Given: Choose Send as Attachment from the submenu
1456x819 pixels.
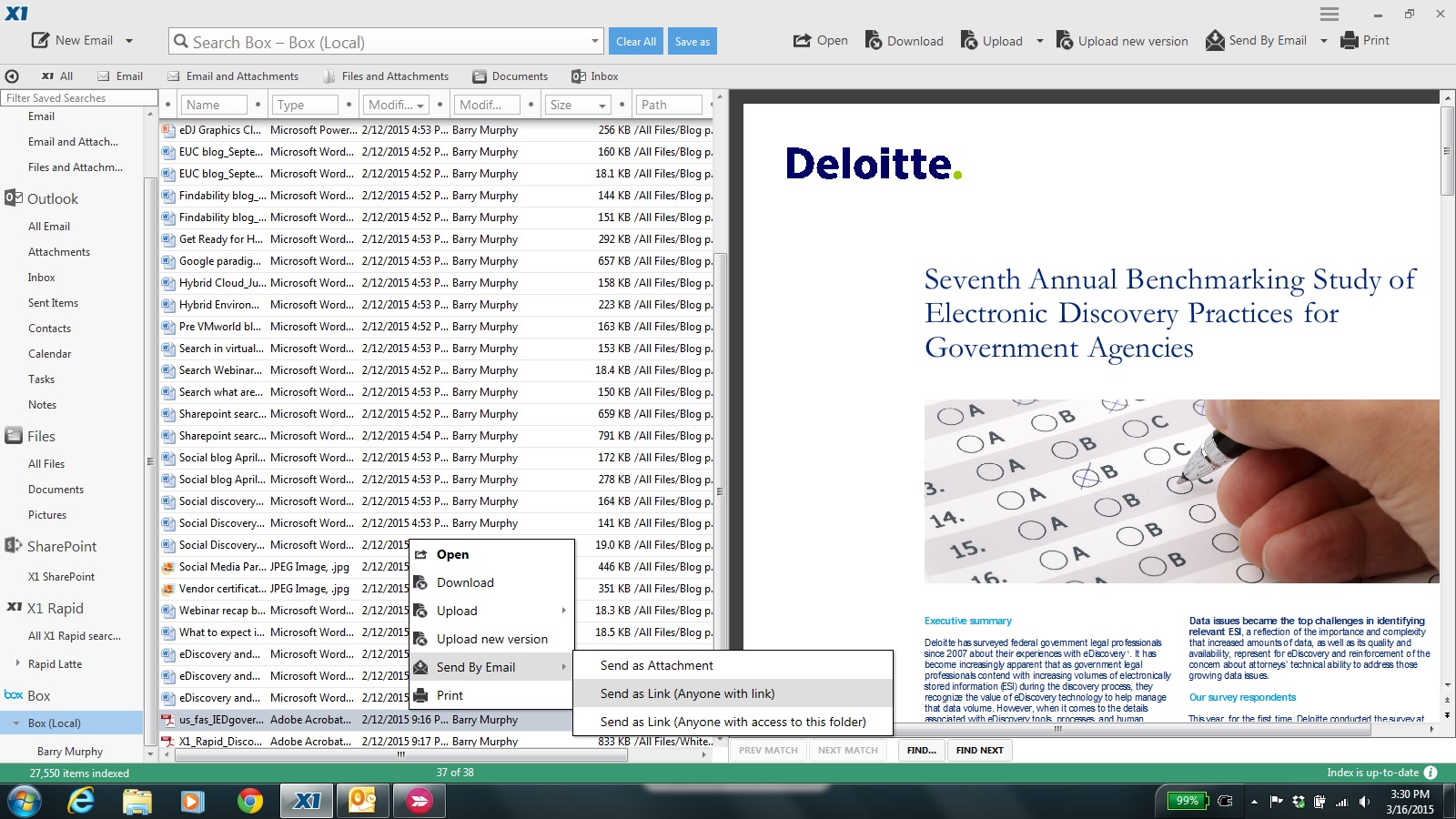Looking at the screenshot, I should click(657, 665).
